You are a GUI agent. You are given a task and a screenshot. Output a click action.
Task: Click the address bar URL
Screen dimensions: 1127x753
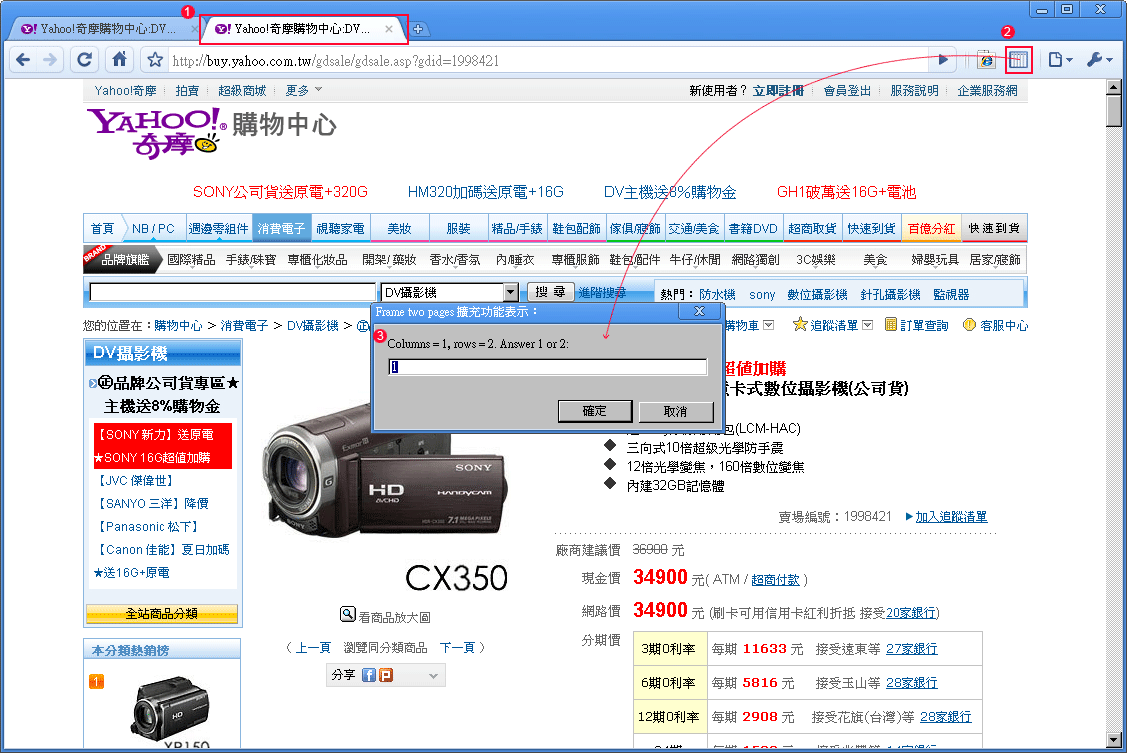click(336, 61)
